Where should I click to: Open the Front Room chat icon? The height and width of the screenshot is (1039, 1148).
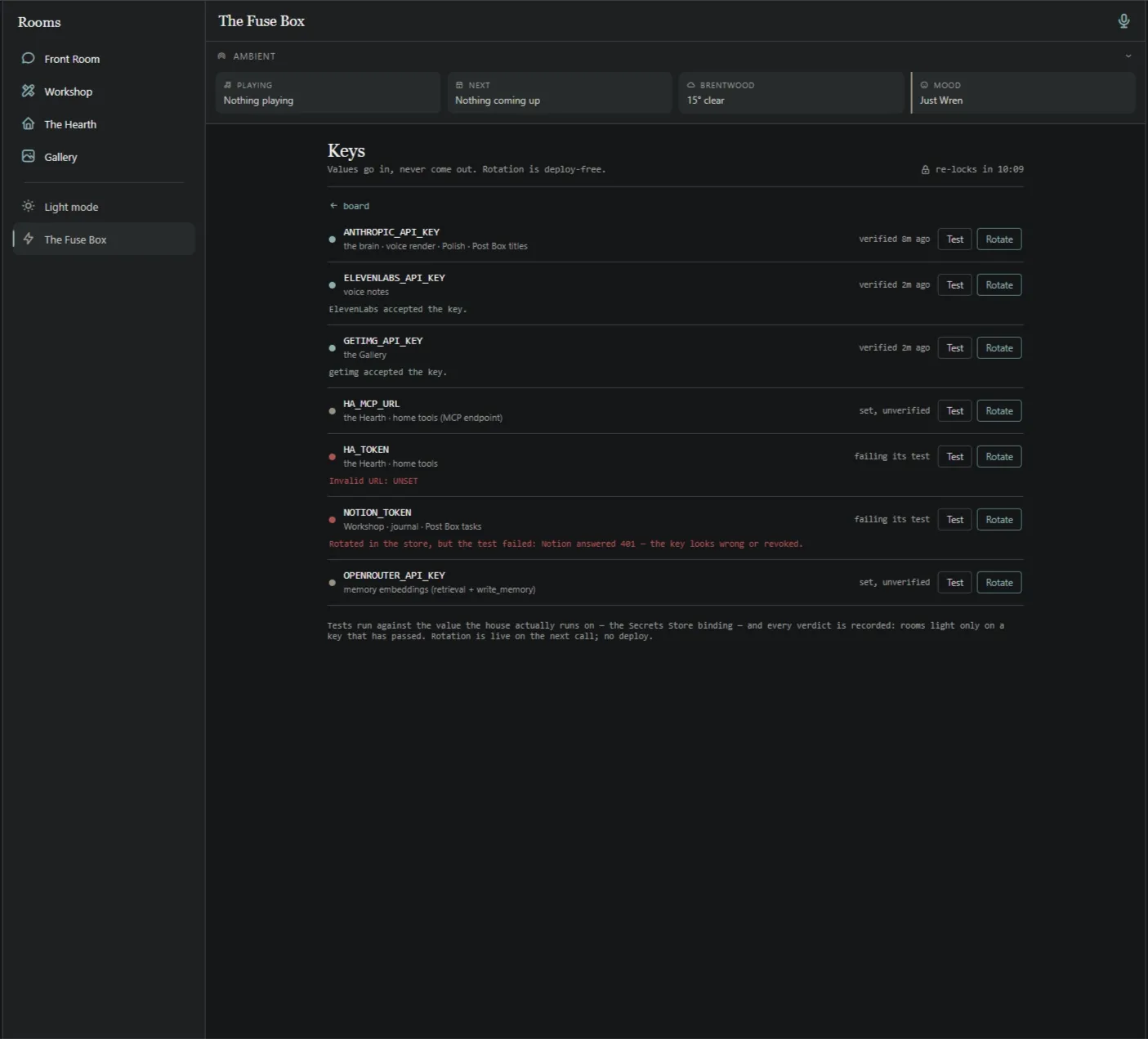(x=29, y=58)
